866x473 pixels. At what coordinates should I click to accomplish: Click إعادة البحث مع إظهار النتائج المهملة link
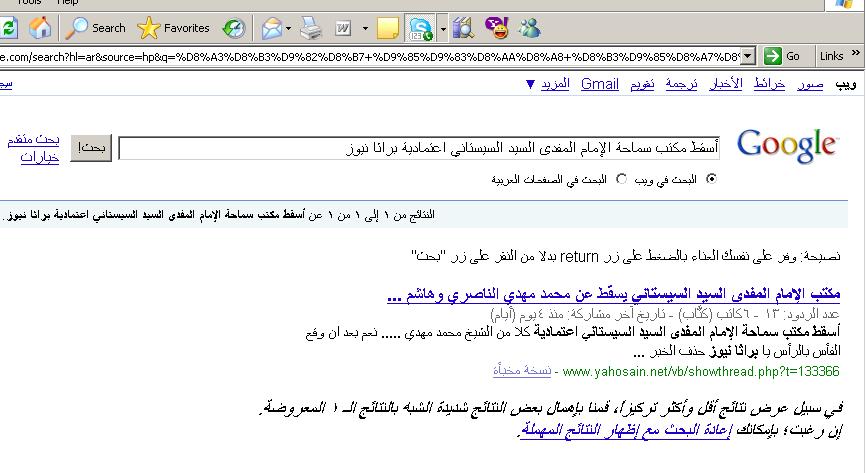click(625, 429)
